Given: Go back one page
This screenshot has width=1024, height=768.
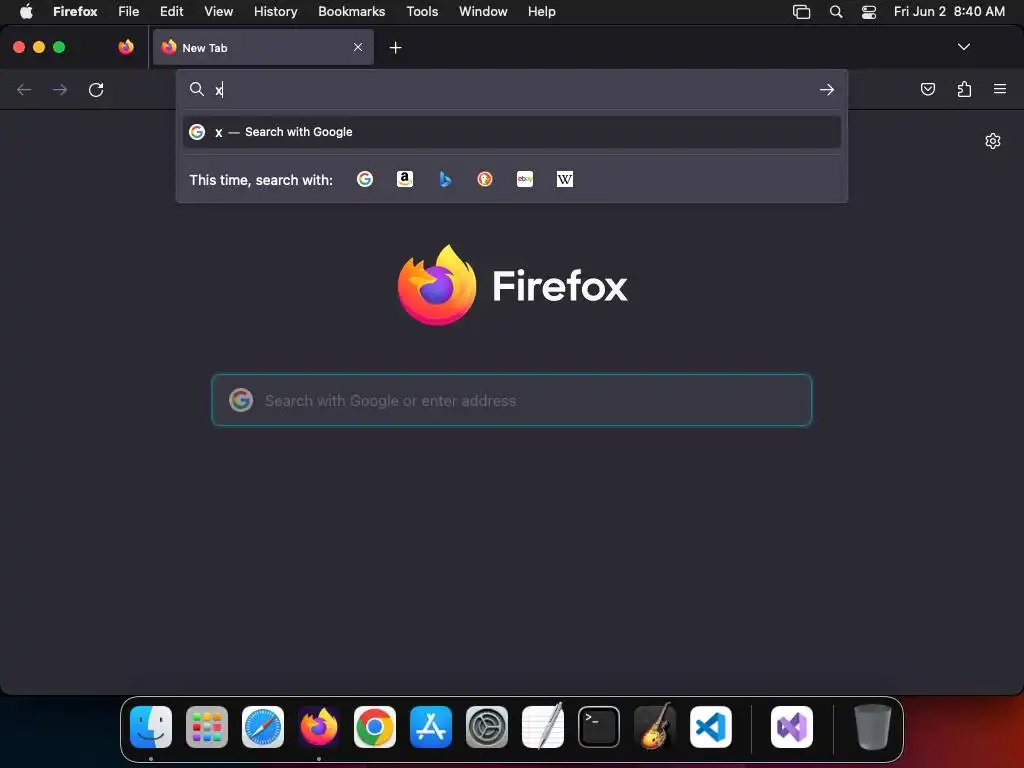Looking at the screenshot, I should point(24,89).
